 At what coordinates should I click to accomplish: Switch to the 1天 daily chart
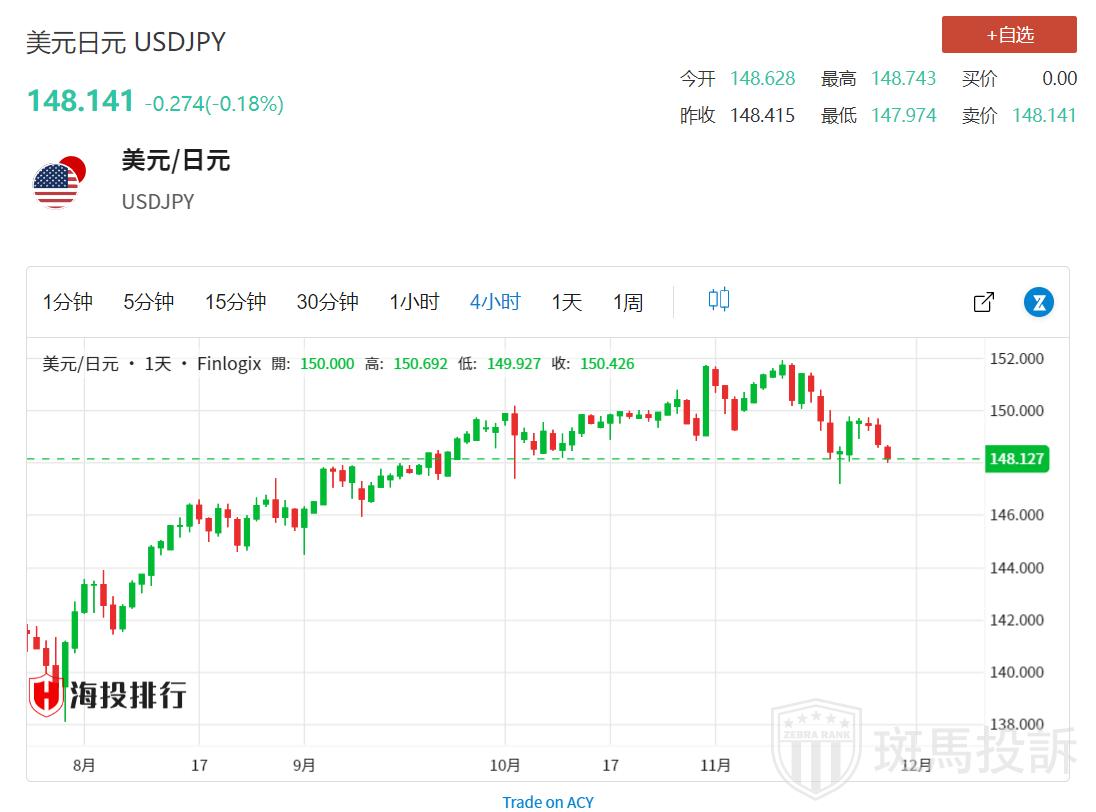coord(566,302)
